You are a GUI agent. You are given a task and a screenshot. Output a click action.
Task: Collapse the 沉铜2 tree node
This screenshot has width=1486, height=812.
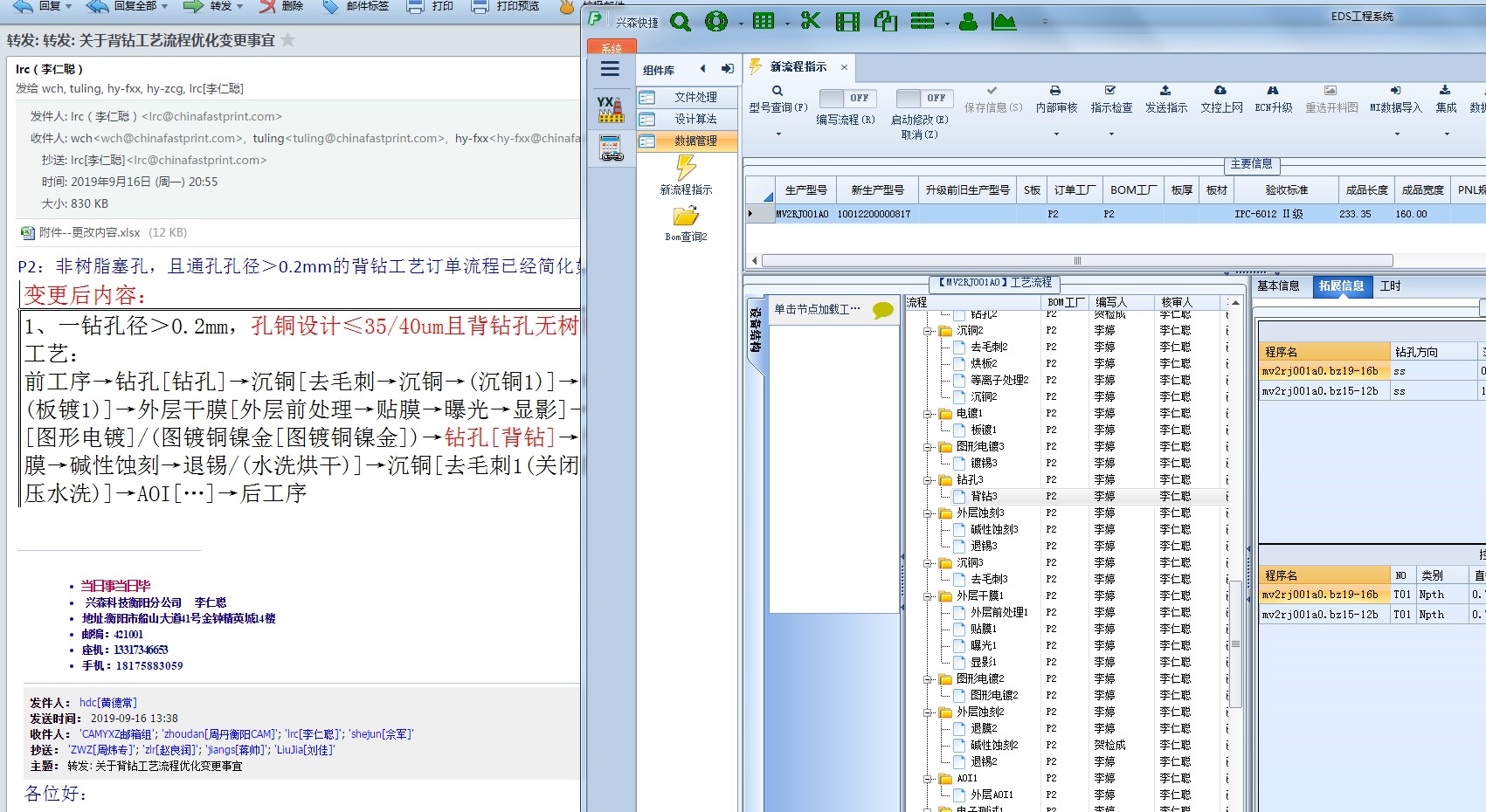(x=928, y=331)
